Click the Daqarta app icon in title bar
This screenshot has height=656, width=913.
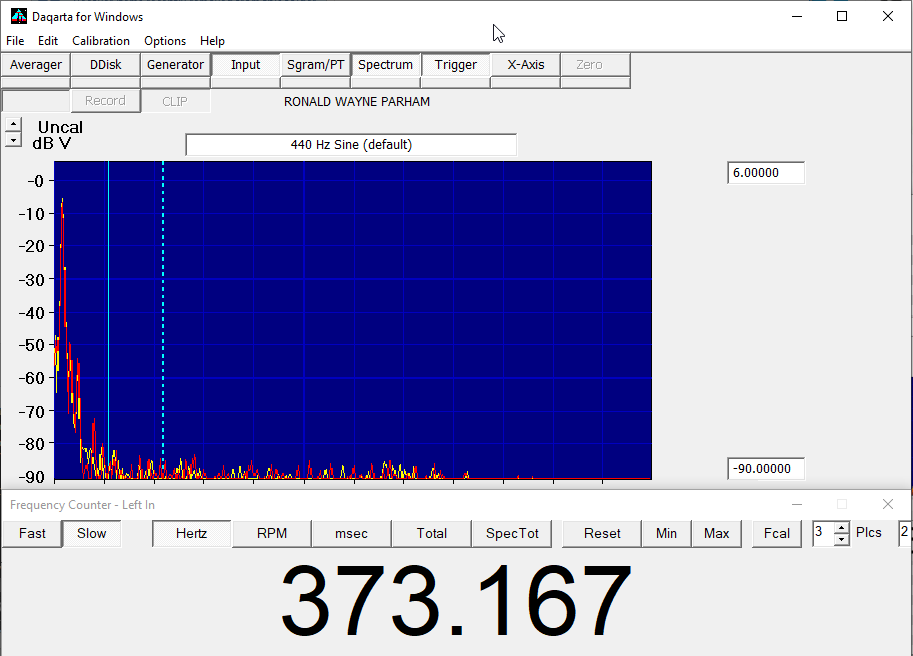coord(18,16)
